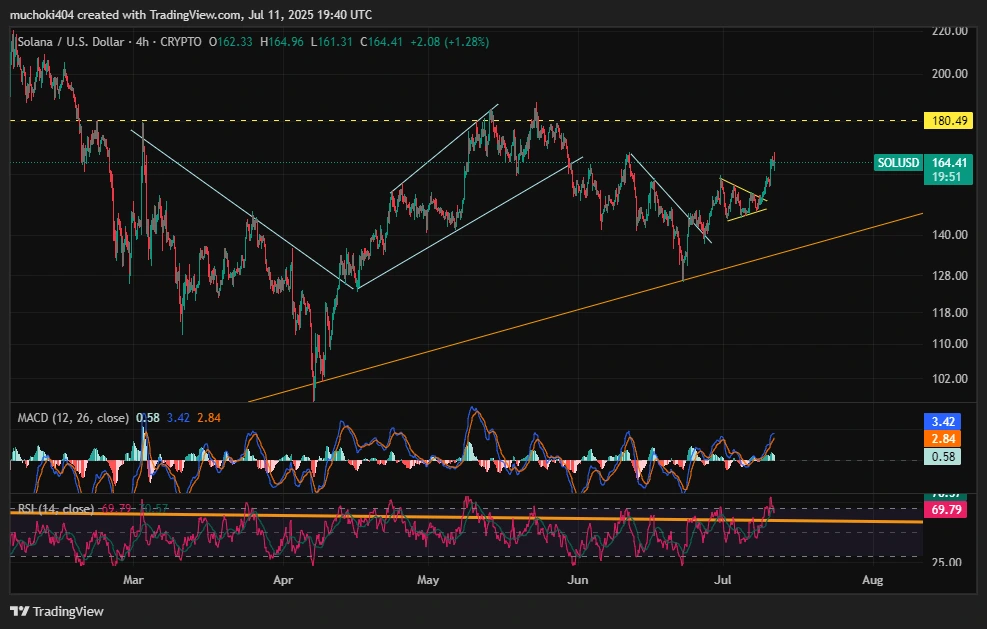Select the May label on time axis
987x629 pixels.
(x=429, y=580)
